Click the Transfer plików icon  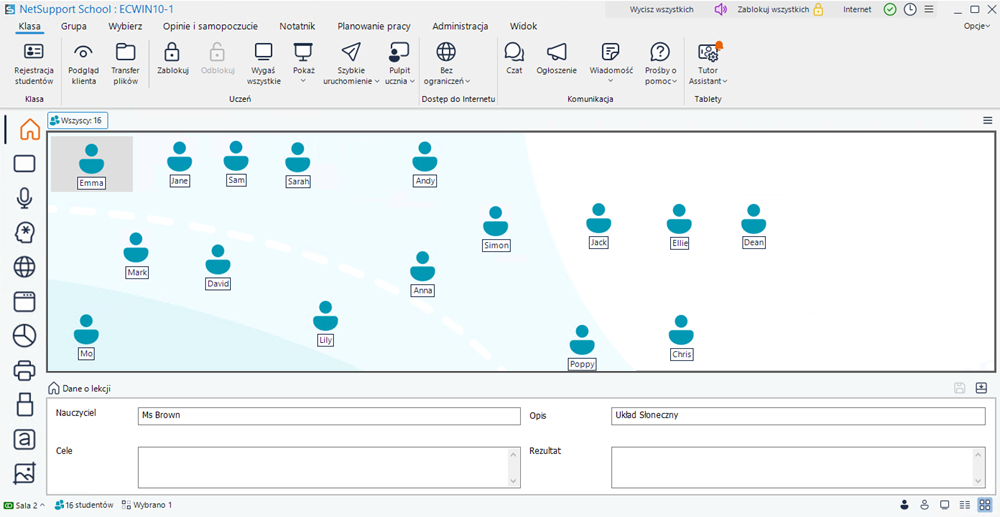(x=125, y=53)
